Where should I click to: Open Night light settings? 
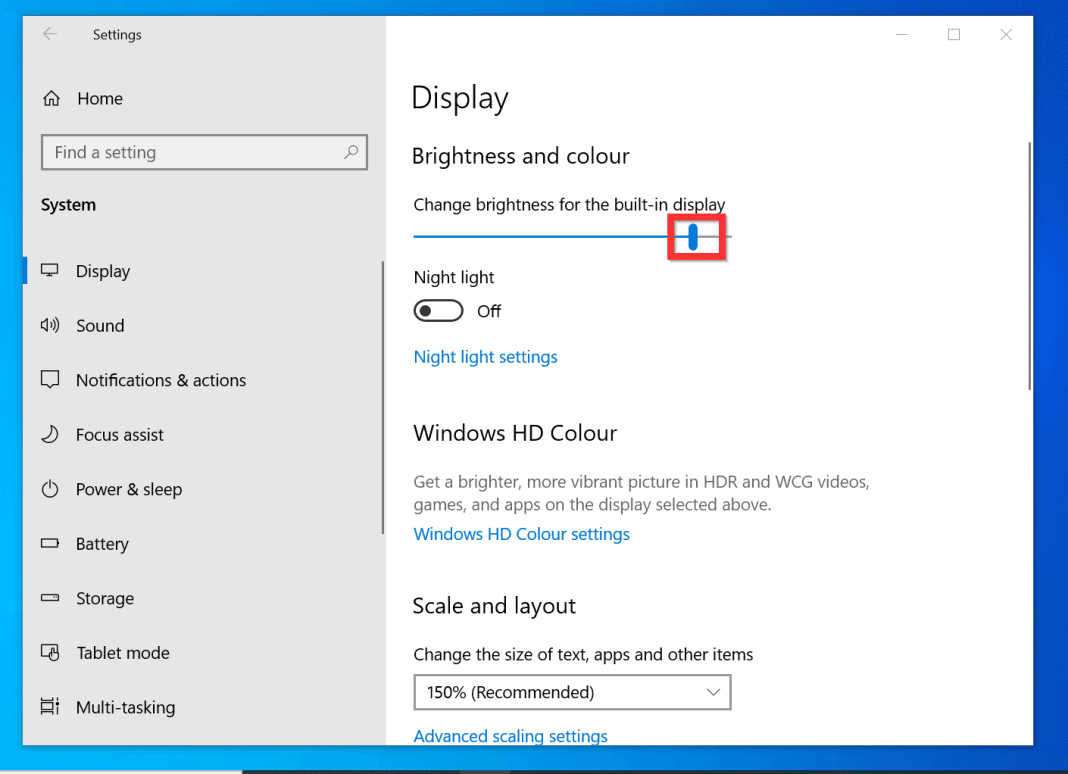485,356
